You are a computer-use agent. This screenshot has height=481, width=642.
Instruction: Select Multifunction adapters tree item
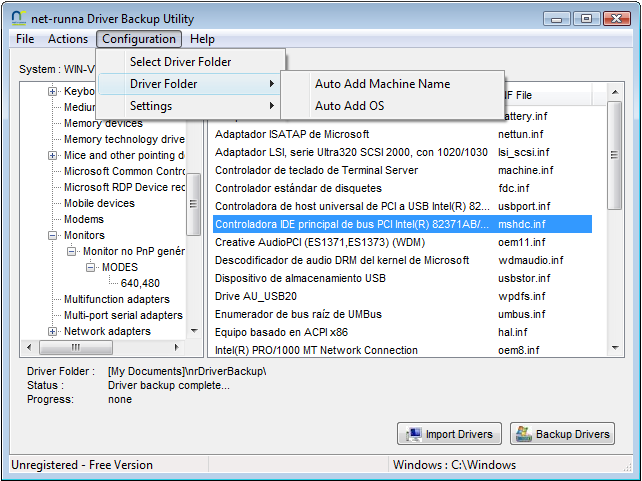[117, 299]
